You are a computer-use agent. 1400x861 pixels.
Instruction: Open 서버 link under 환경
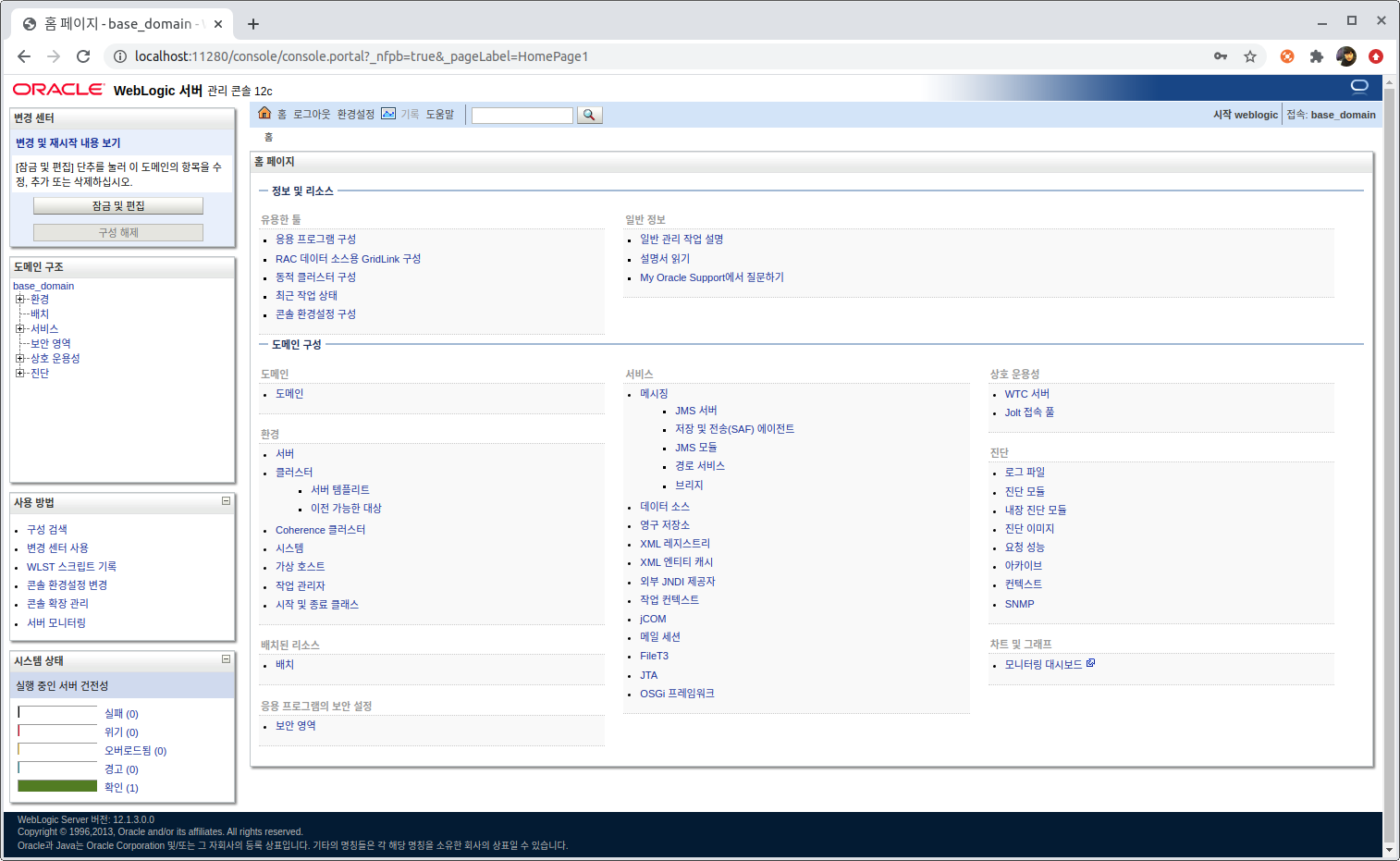click(285, 454)
